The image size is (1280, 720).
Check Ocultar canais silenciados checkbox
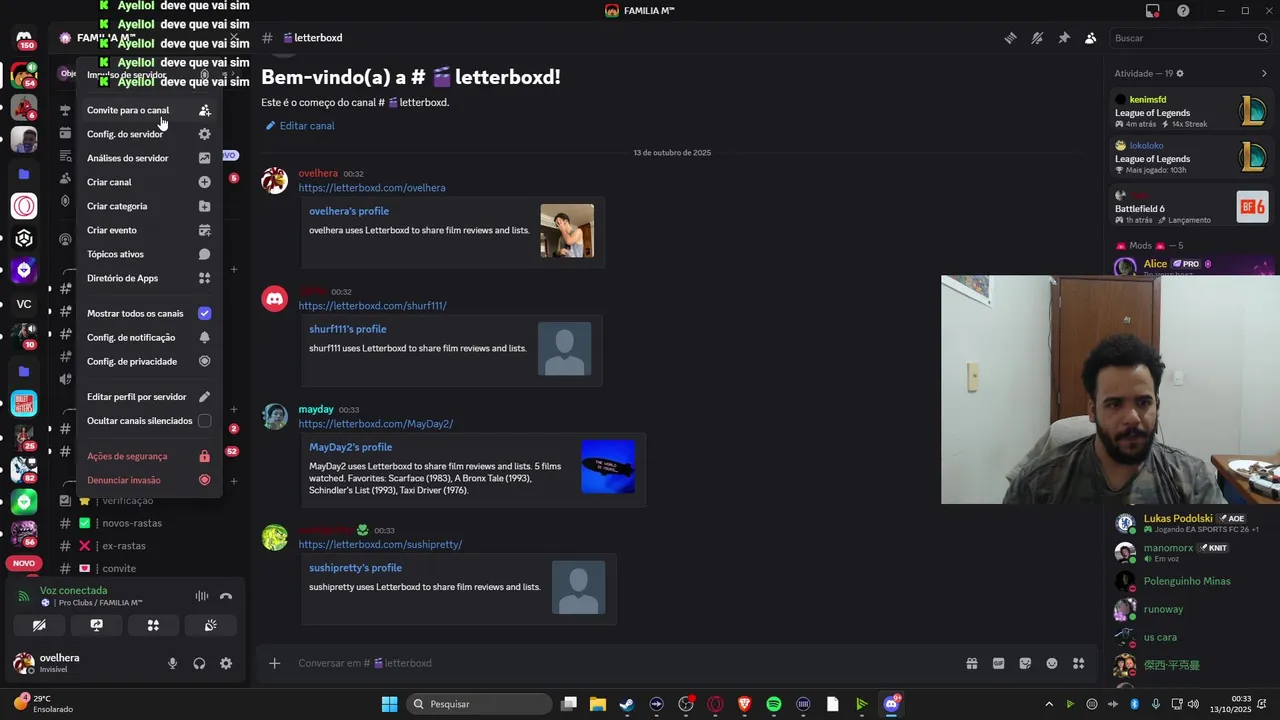pos(204,421)
